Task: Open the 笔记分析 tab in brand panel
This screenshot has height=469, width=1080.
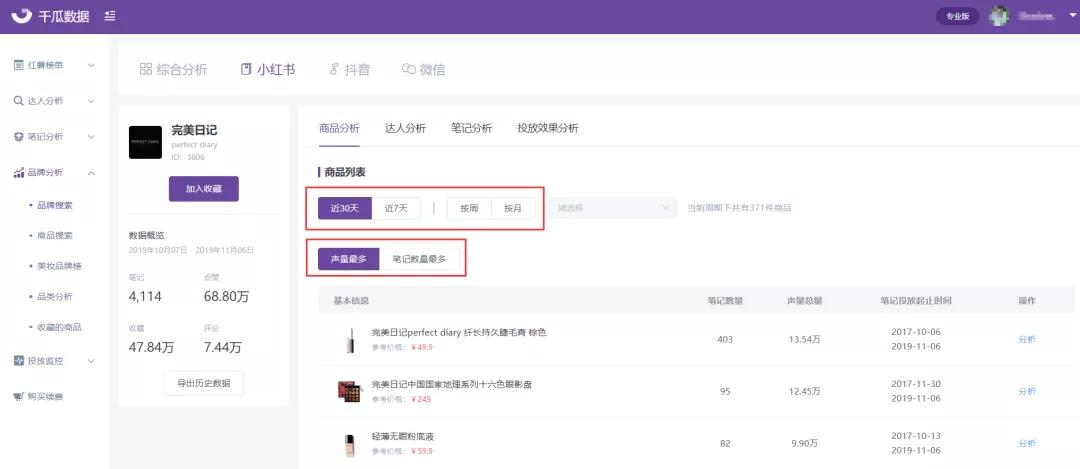Action: click(471, 128)
